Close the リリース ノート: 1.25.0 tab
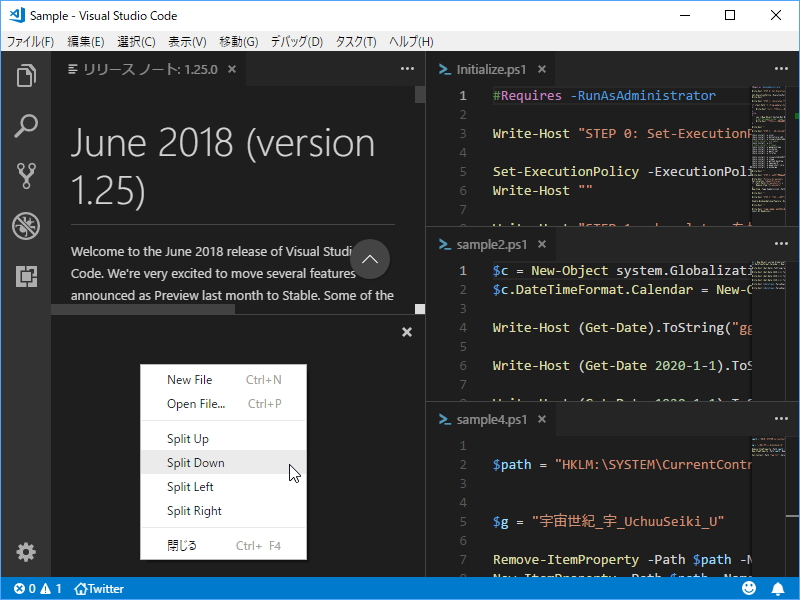The height and width of the screenshot is (600, 800). 232,69
